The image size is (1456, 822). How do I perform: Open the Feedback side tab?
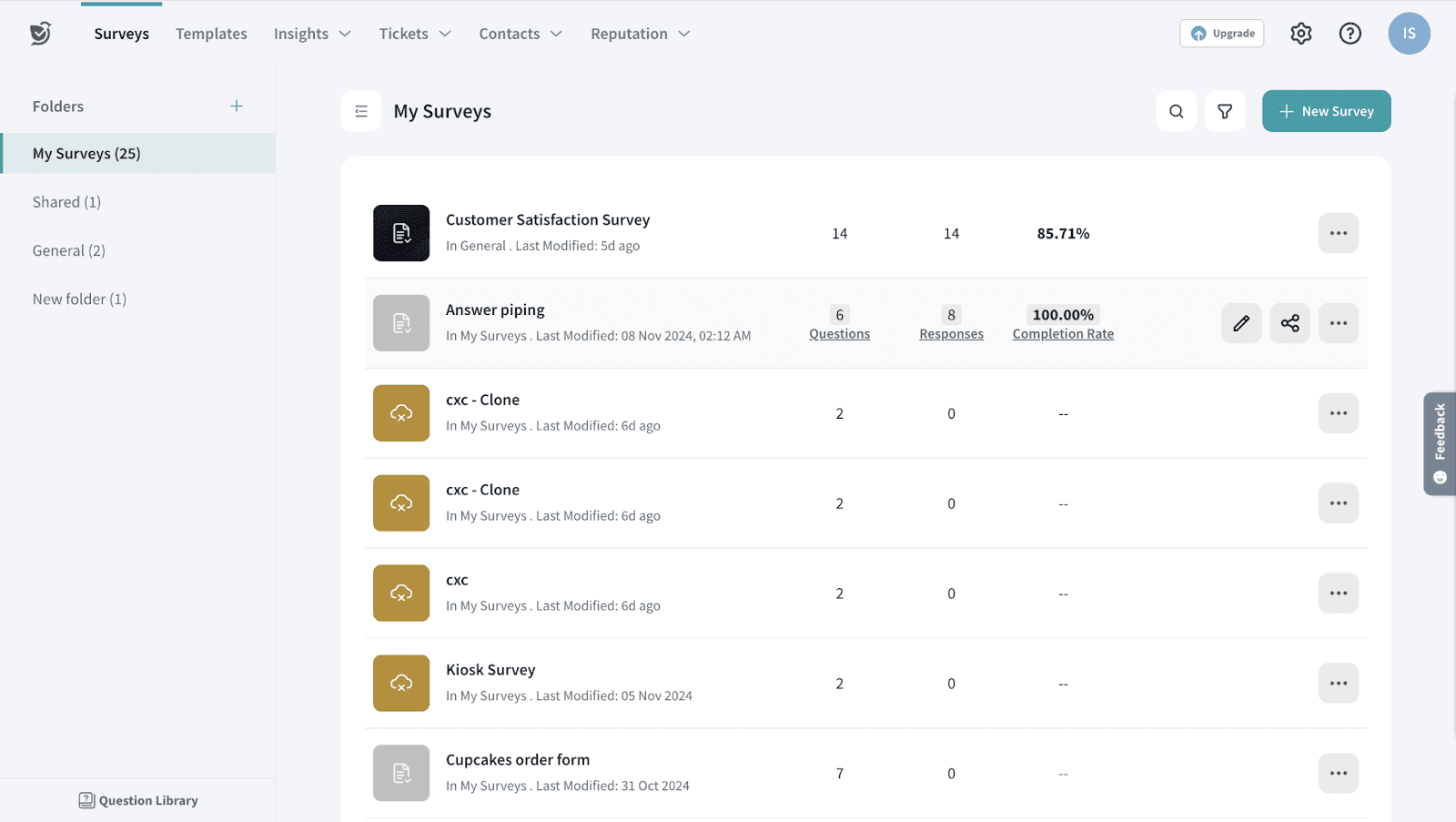(x=1440, y=443)
